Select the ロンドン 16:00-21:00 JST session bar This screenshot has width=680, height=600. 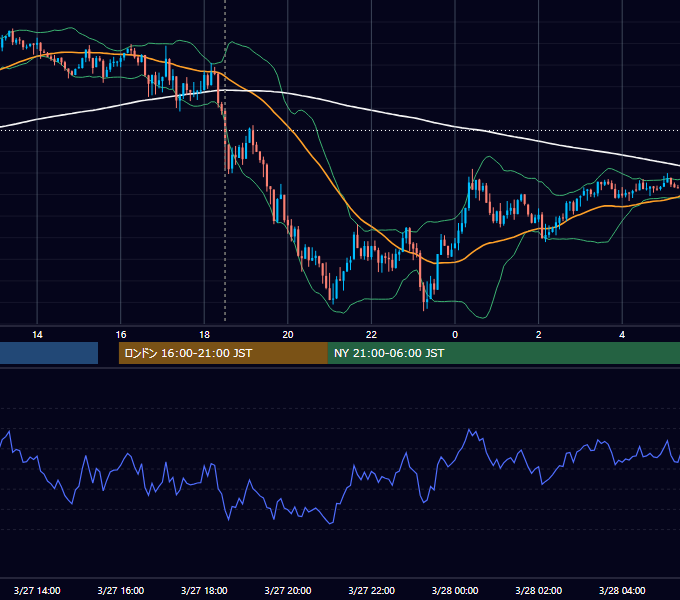tap(223, 353)
